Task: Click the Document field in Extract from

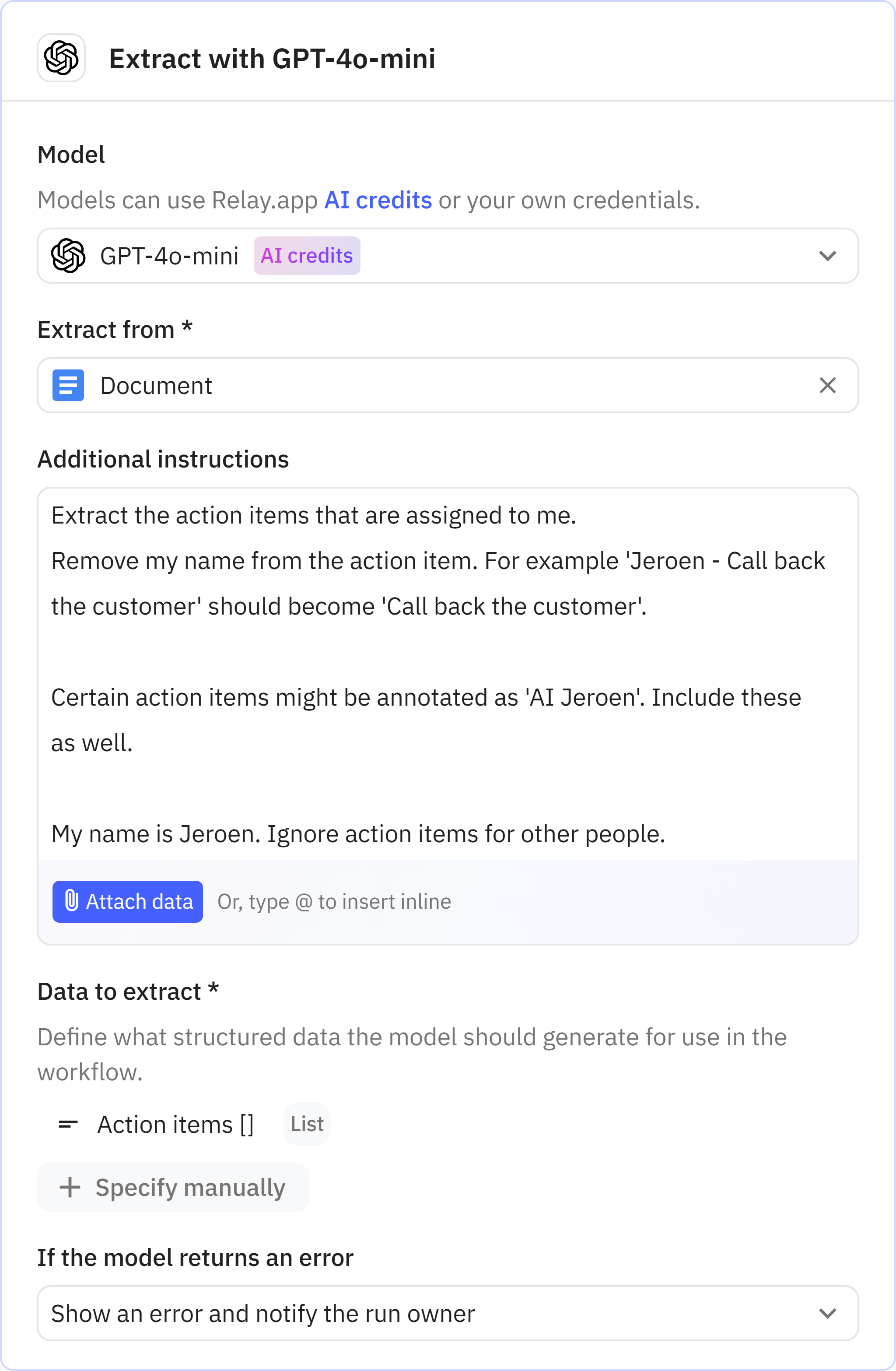Action: click(x=403, y=385)
